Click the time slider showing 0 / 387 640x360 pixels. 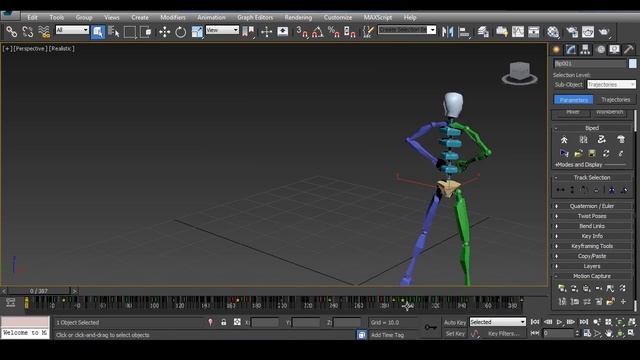[x=39, y=291]
